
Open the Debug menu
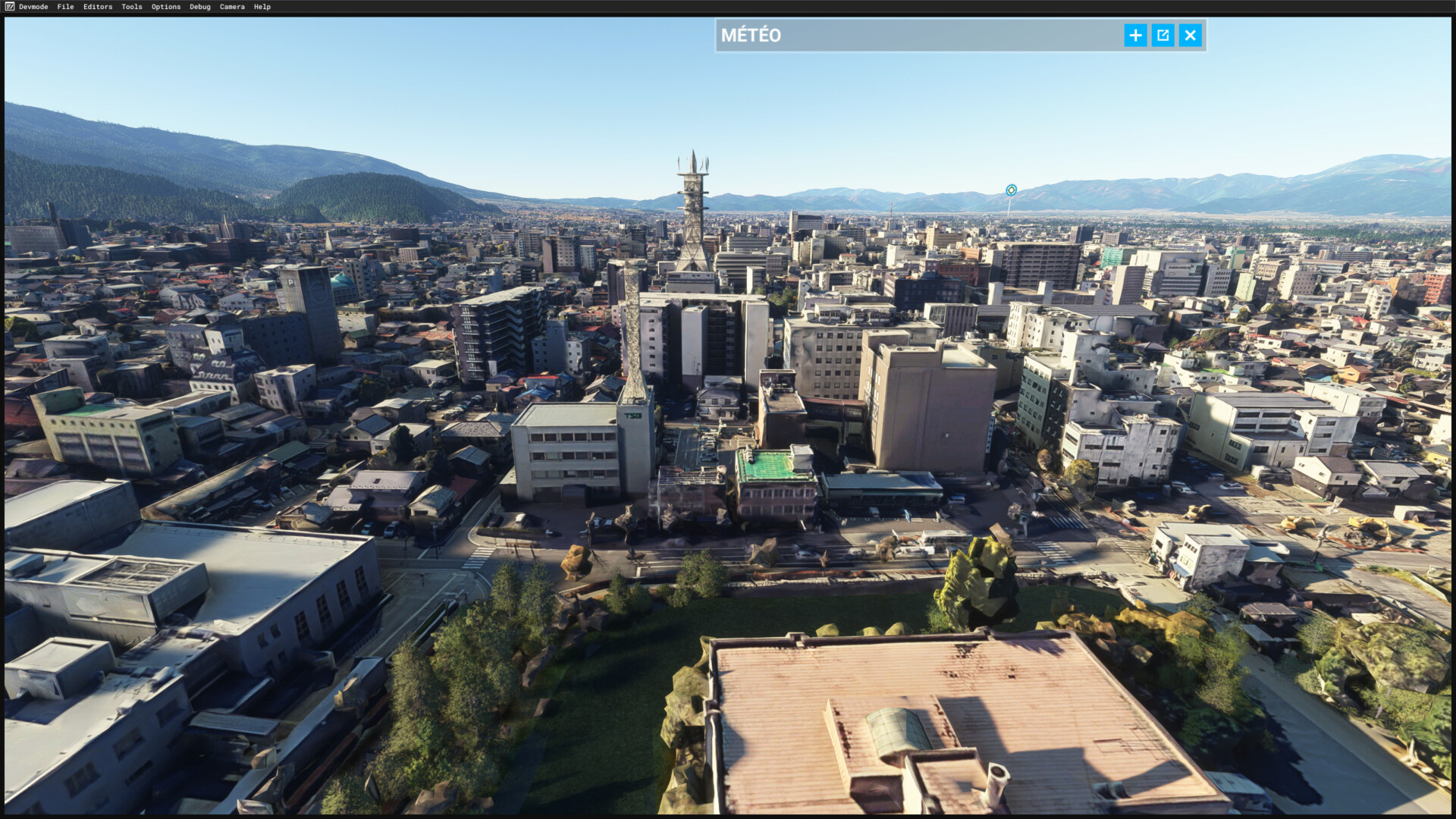click(200, 7)
